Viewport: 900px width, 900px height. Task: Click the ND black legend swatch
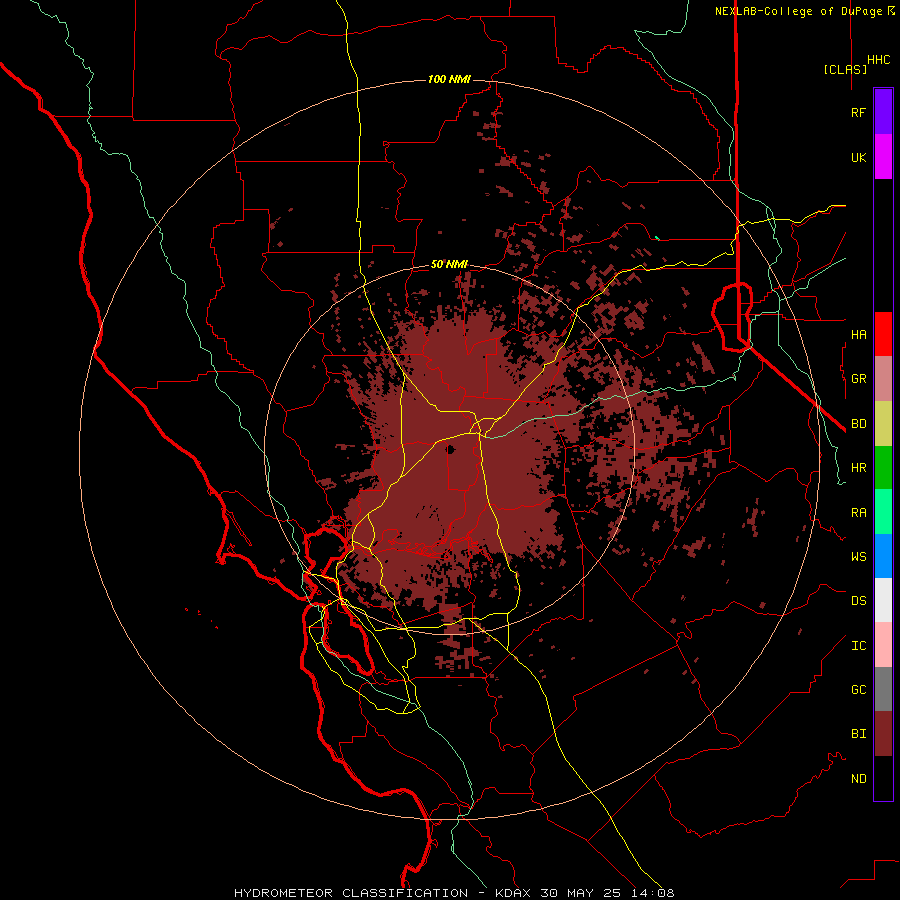coord(883,778)
